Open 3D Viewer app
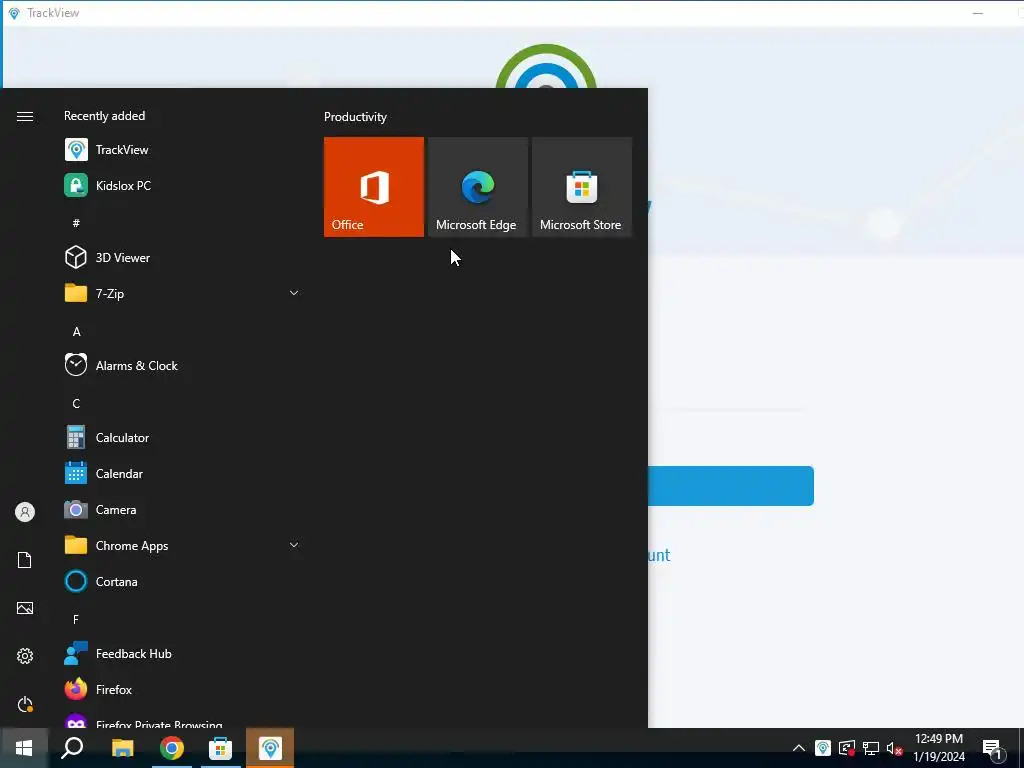1024x768 pixels. click(182, 257)
